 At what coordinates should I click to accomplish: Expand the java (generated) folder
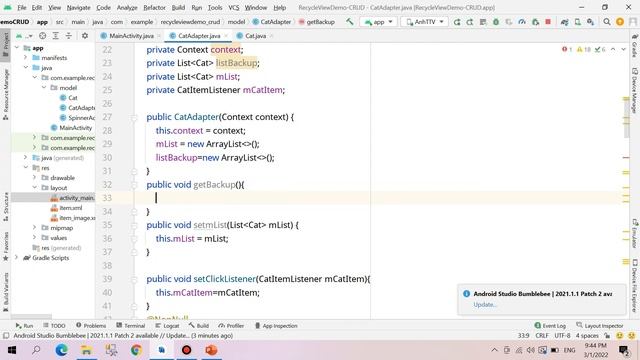click(26, 158)
